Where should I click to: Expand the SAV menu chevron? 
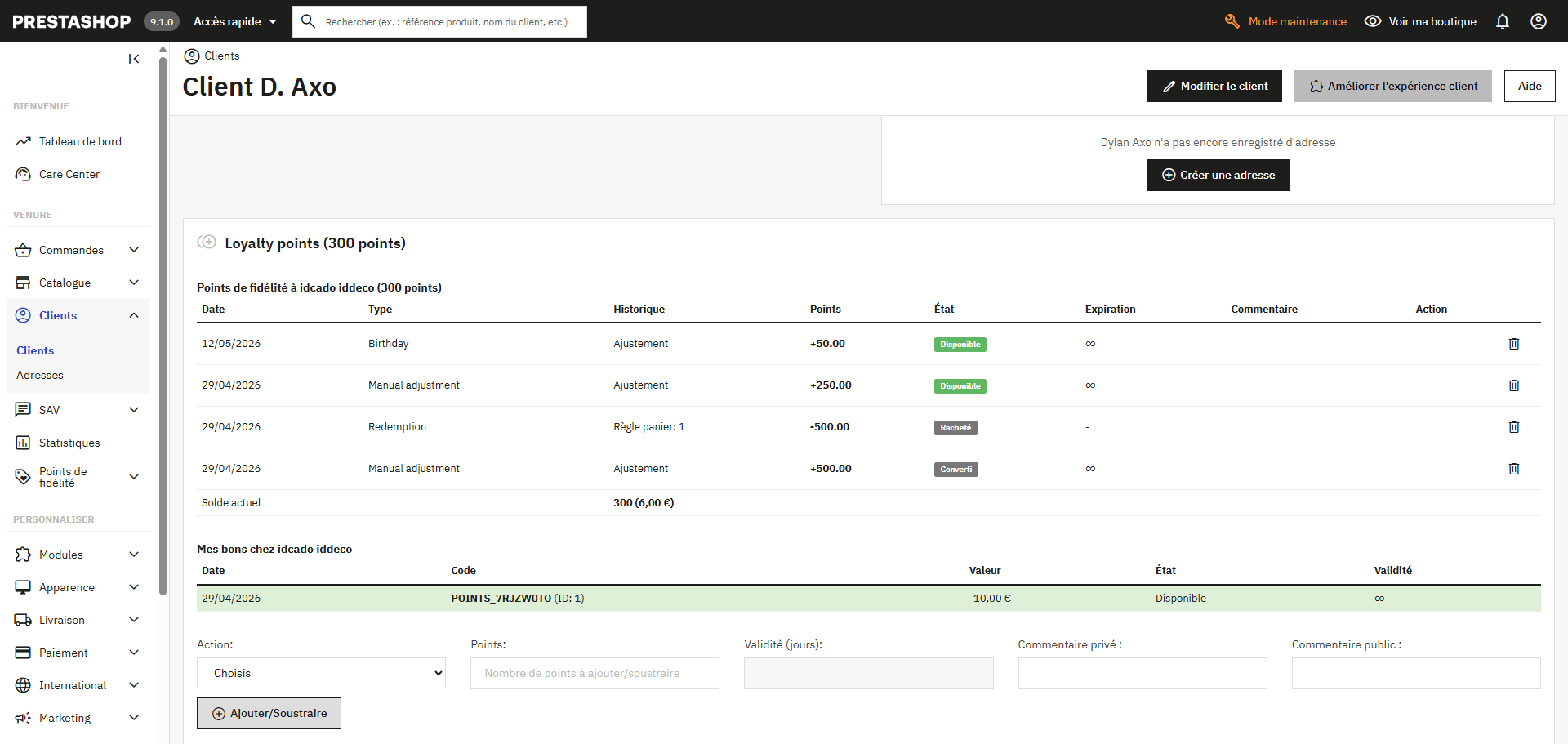tap(134, 410)
